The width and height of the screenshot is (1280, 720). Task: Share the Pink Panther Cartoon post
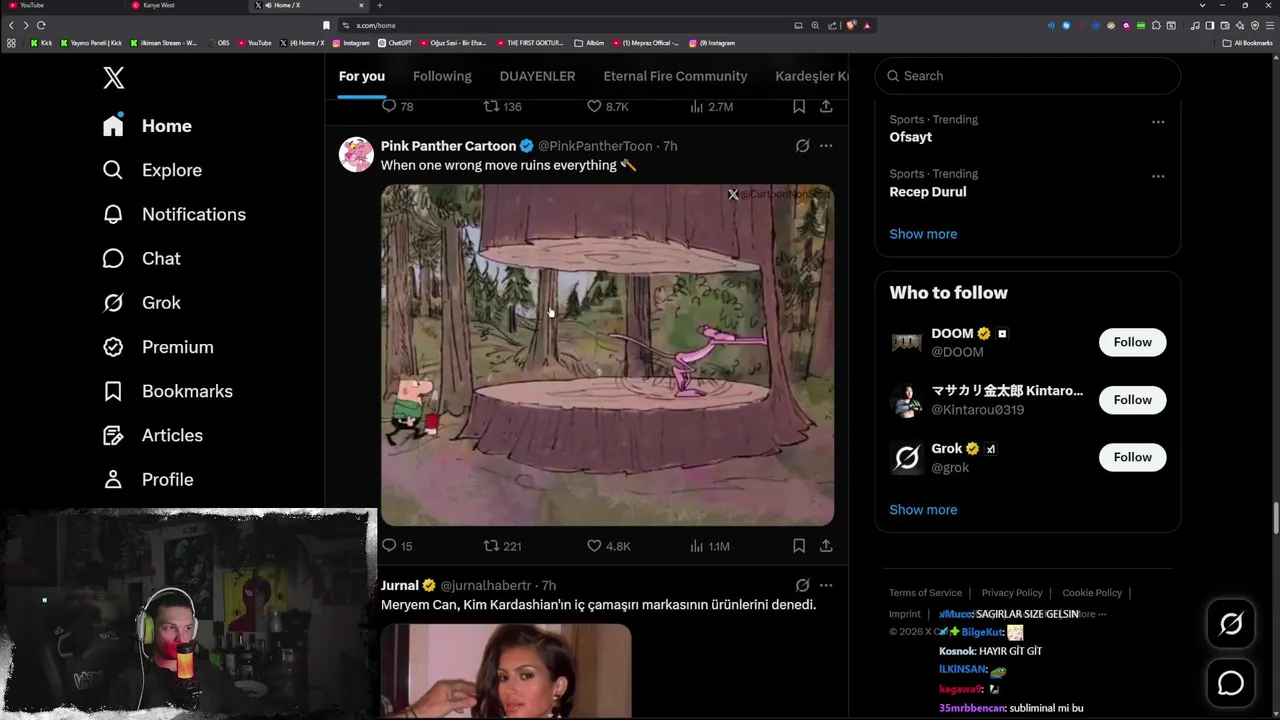click(x=826, y=546)
